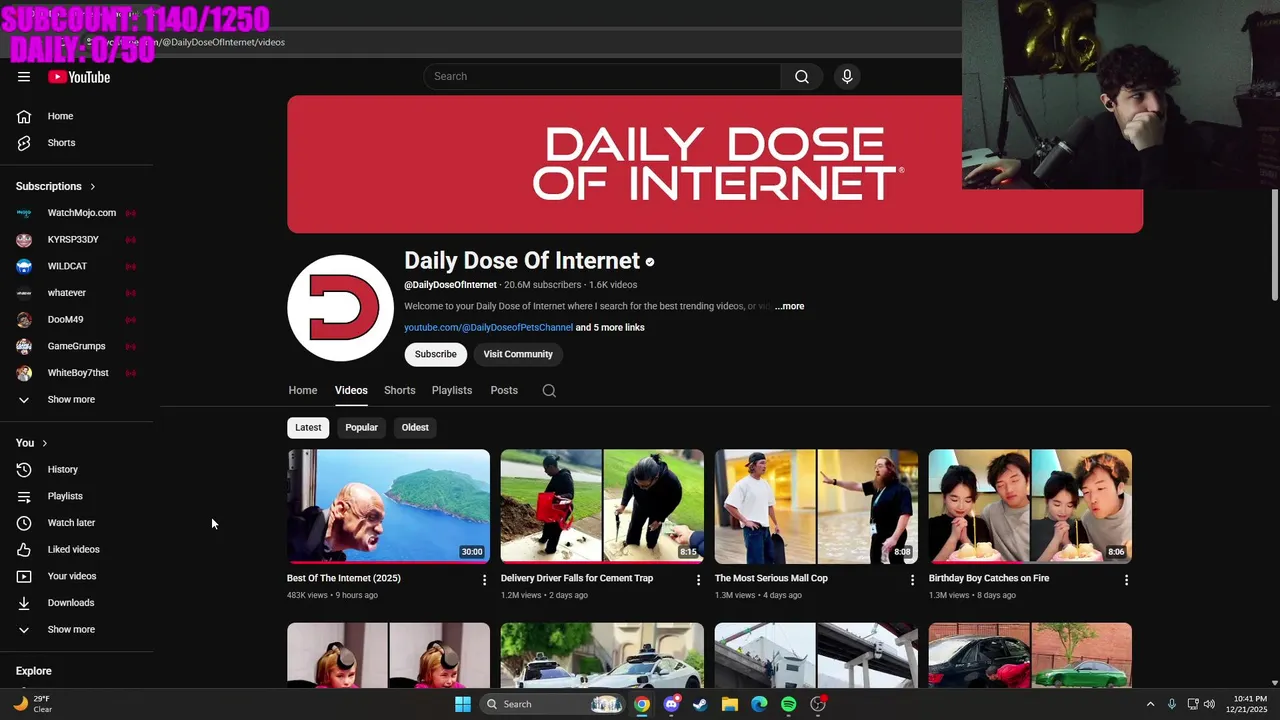The image size is (1280, 720).
Task: Open 'Birthday Boy Catches on Fire' title
Action: click(x=988, y=578)
